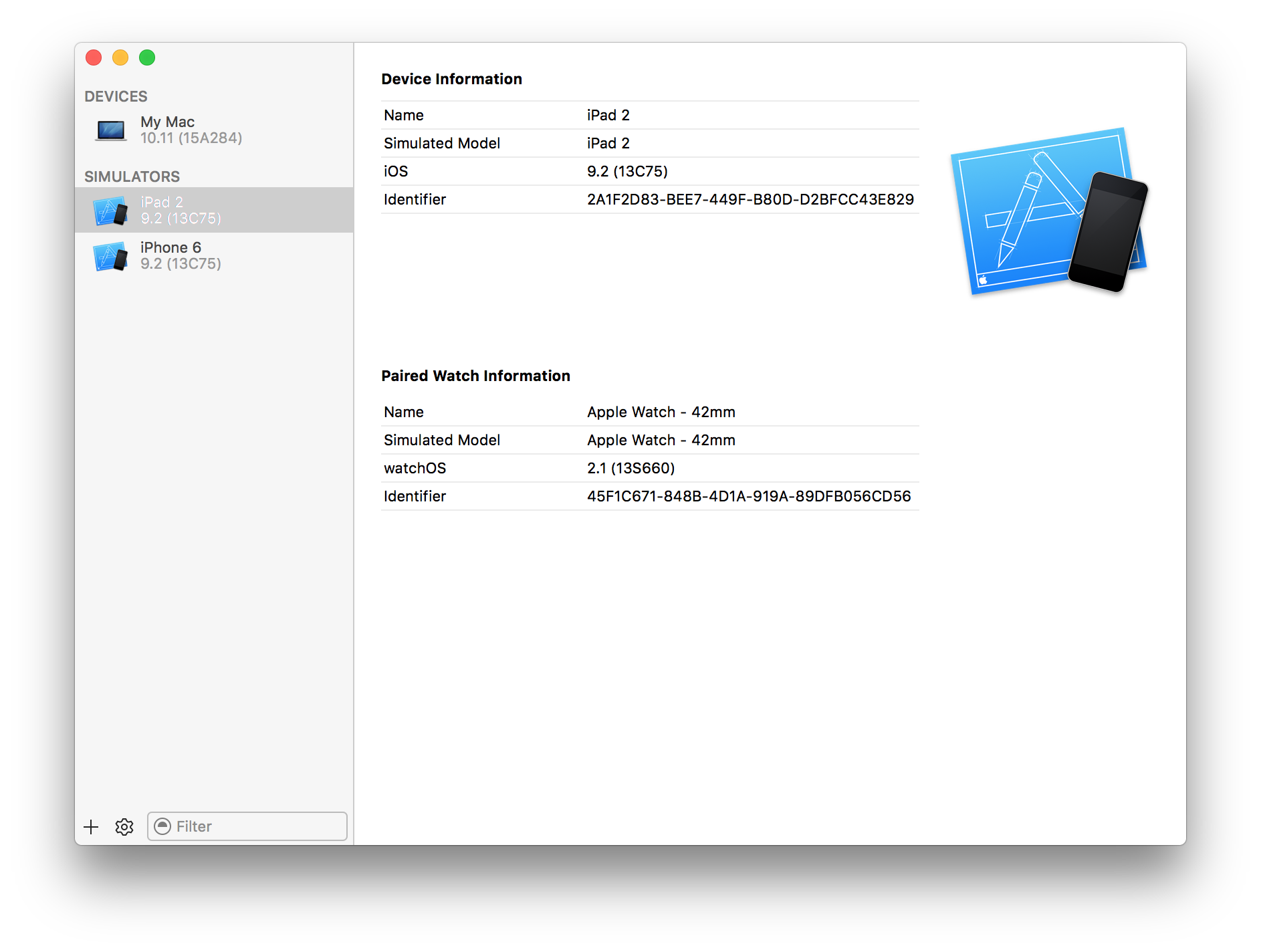Click the large simulator artwork image
The height and width of the screenshot is (952, 1261).
coord(1048,211)
